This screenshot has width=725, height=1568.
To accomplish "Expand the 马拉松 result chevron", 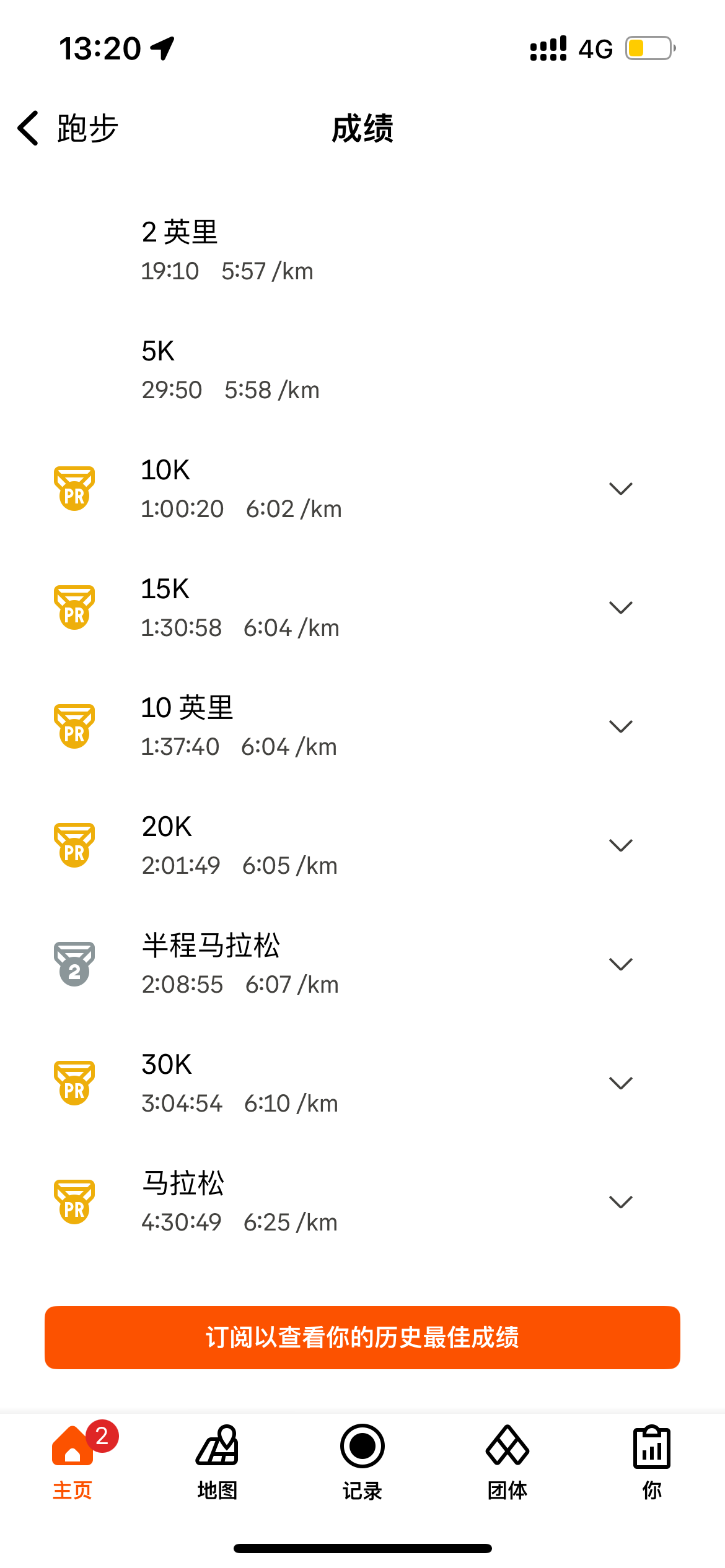I will [x=620, y=1202].
